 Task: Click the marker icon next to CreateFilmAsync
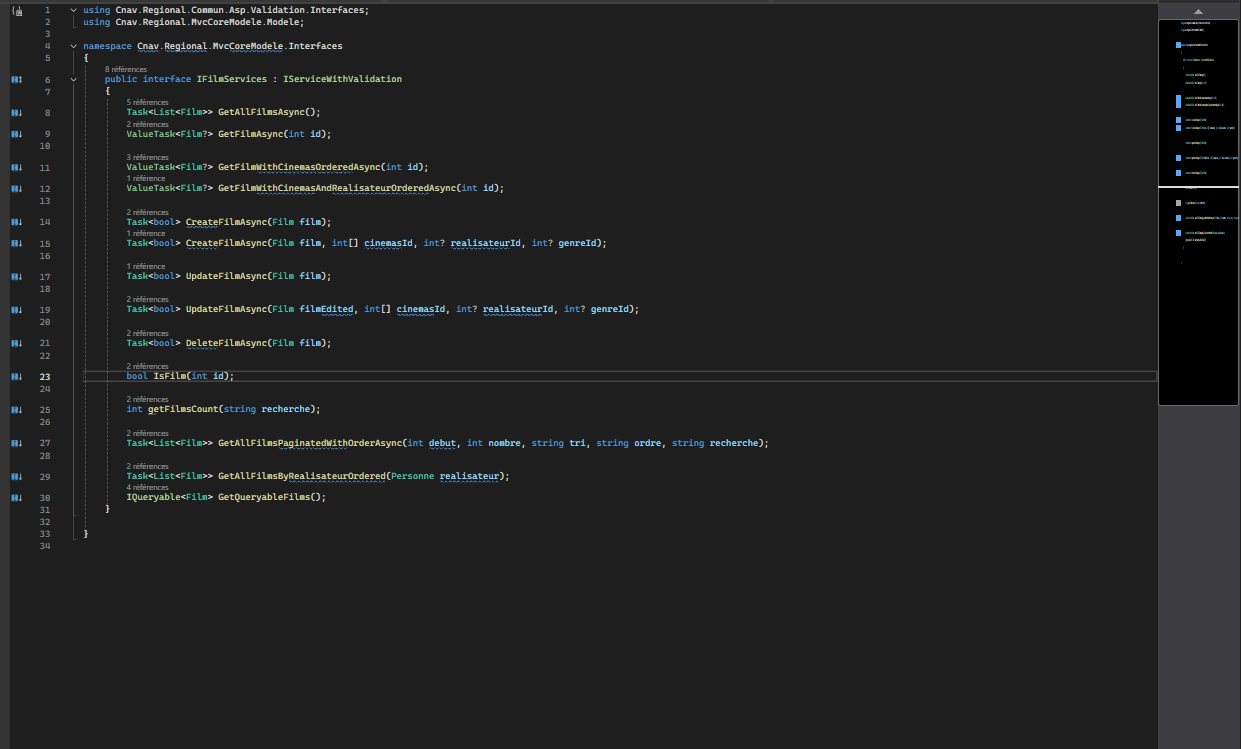tap(15, 221)
